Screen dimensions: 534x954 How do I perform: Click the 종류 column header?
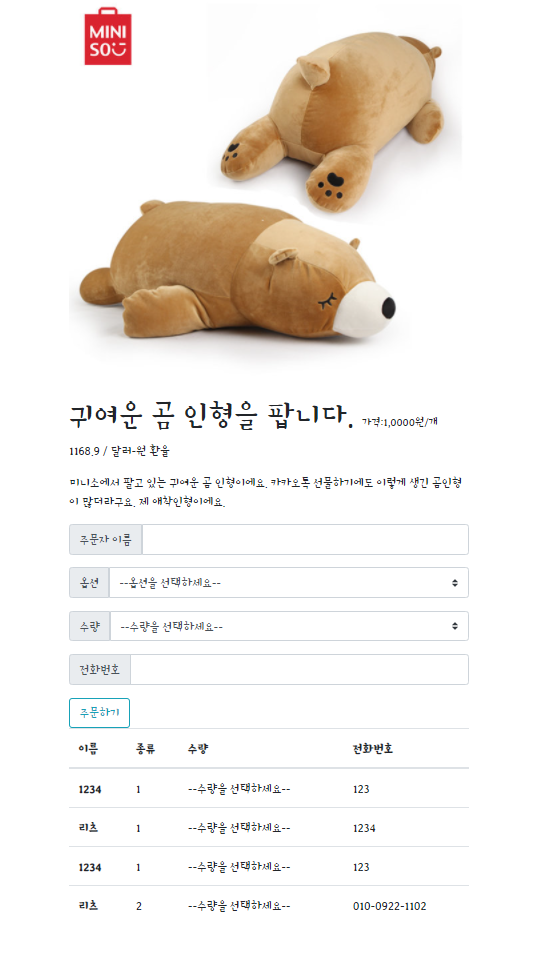pyautogui.click(x=145, y=748)
